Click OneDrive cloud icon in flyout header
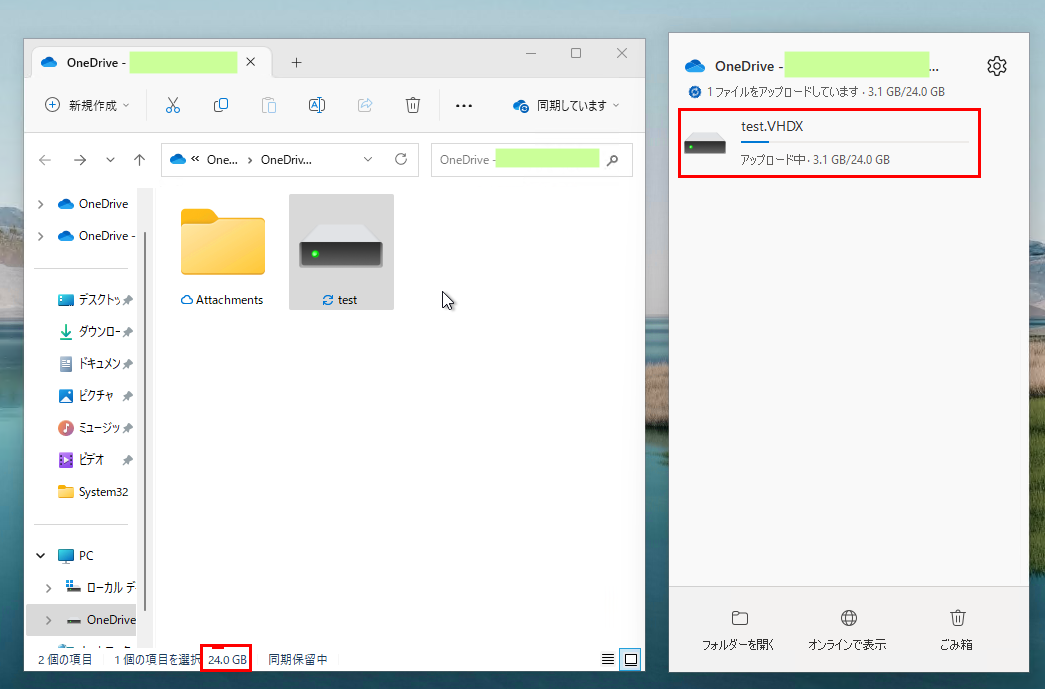This screenshot has width=1045, height=689. click(694, 66)
